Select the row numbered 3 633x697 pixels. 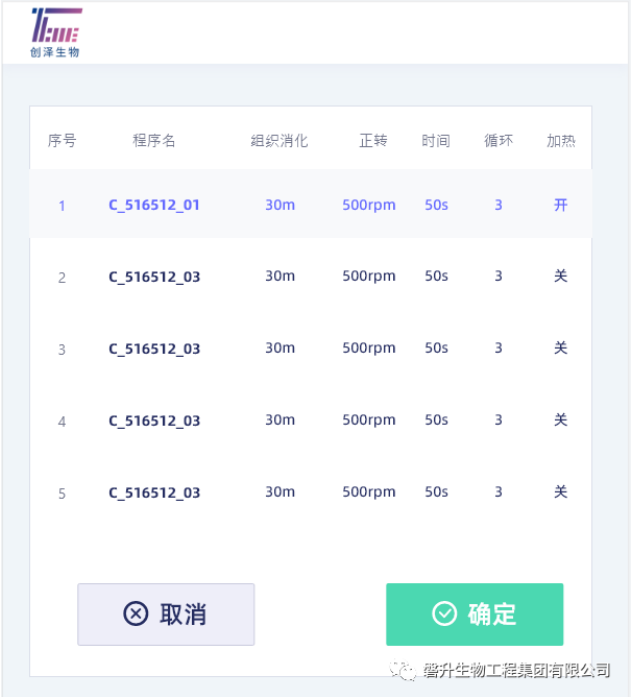point(310,348)
